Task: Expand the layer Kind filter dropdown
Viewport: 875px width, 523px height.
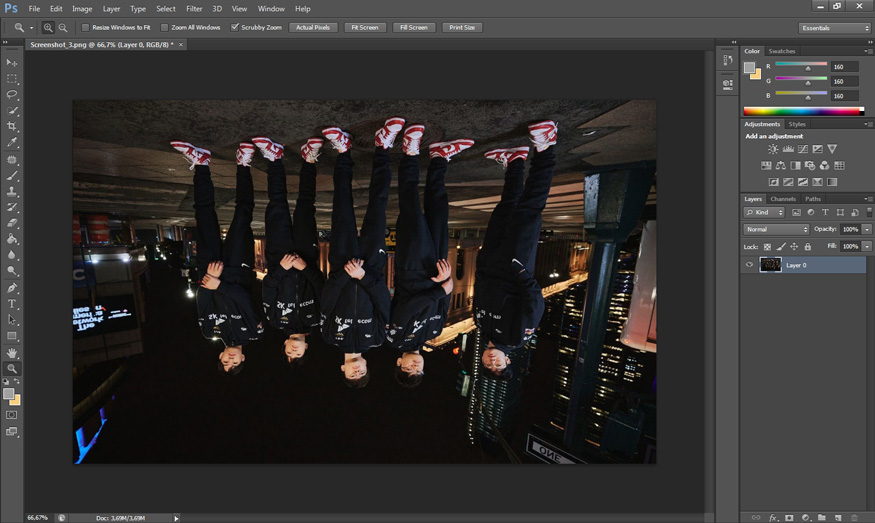Action: [x=765, y=213]
